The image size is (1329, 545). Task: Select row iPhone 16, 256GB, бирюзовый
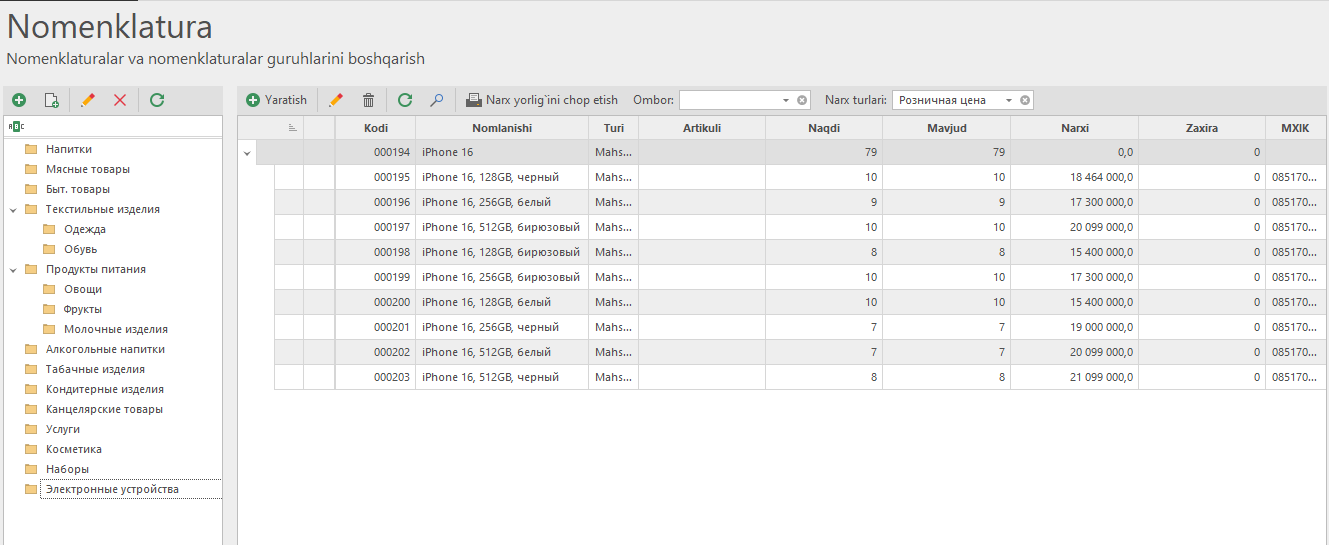click(x=801, y=277)
